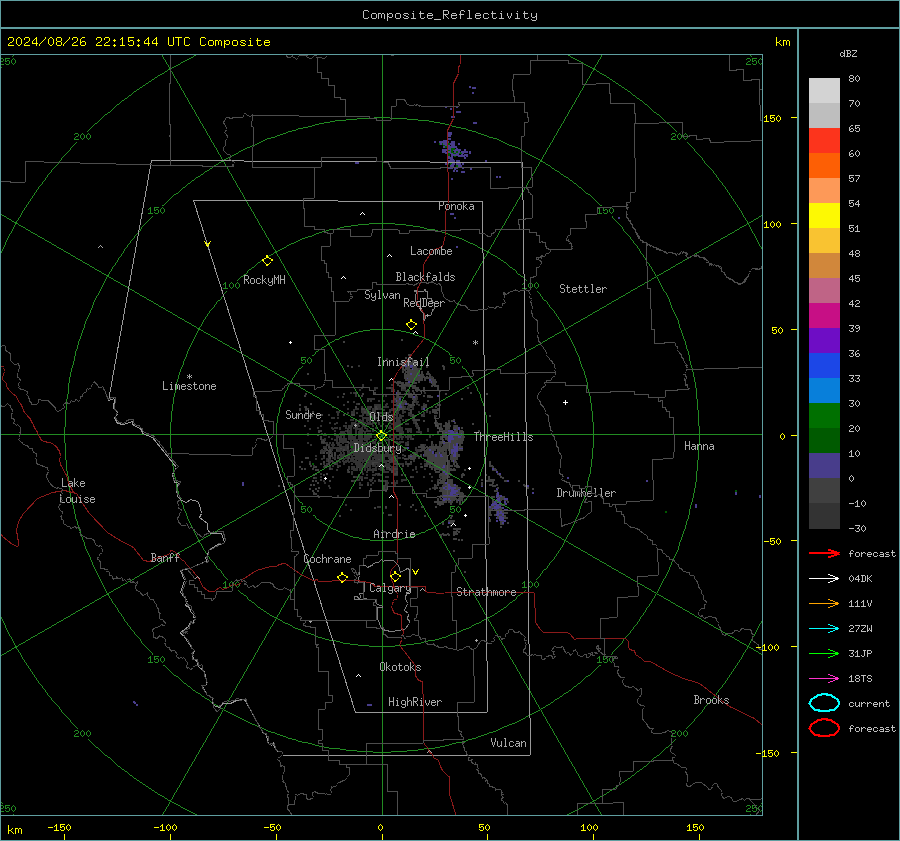
Task: Click the Blackfalds city label
Action: coord(425,277)
